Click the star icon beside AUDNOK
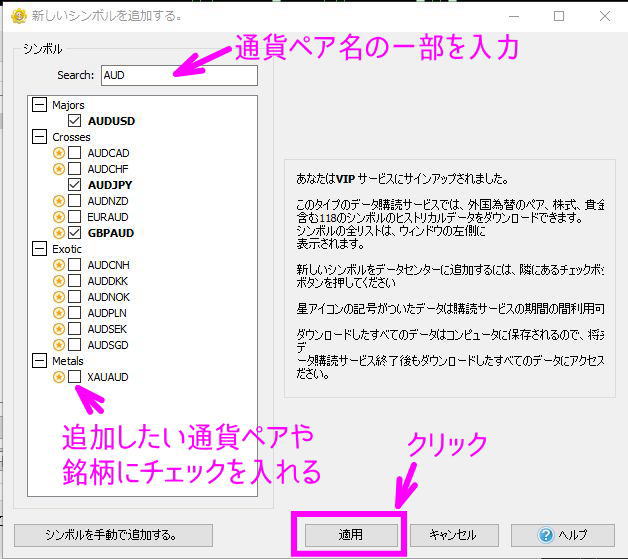The width and height of the screenshot is (628, 559). (59, 297)
